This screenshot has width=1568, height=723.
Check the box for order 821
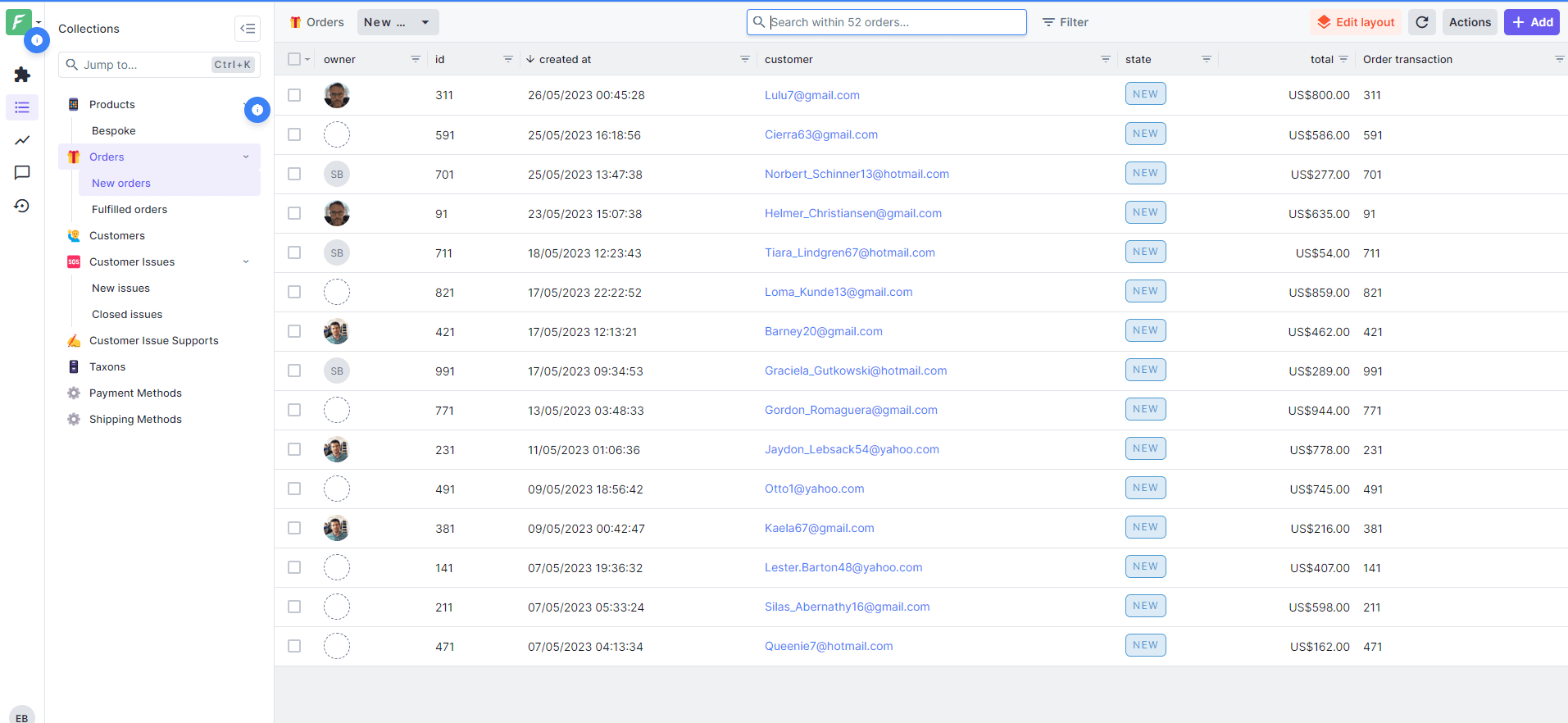[294, 292]
